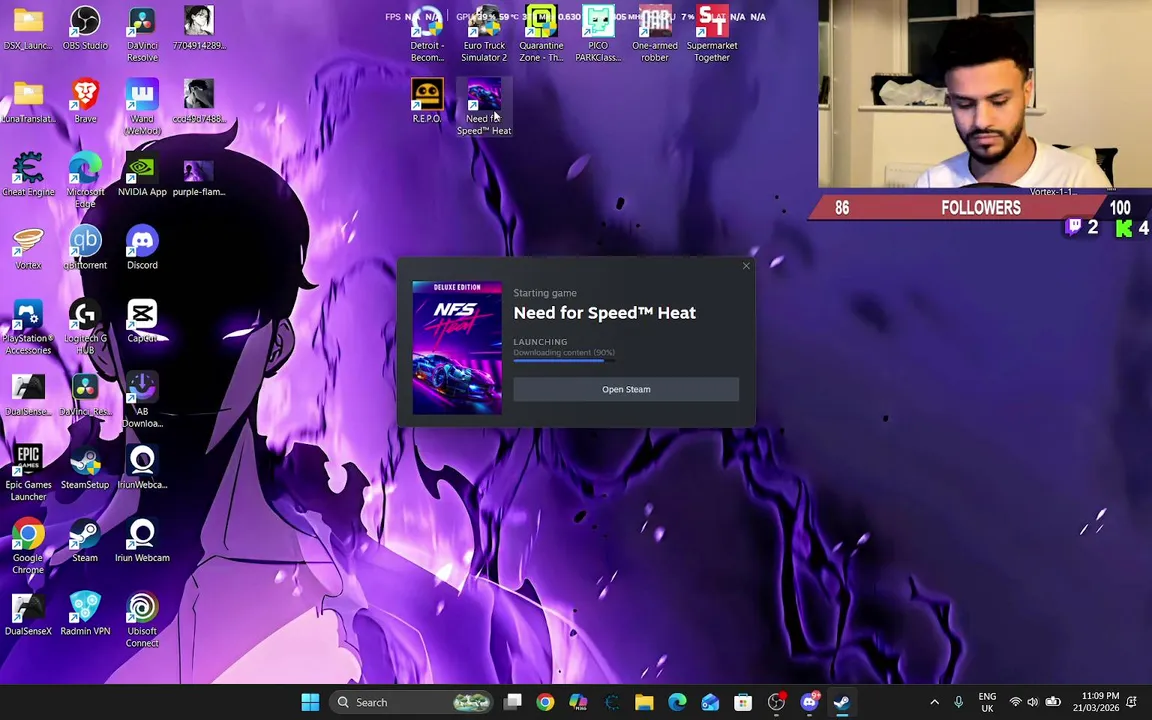1152x720 pixels.
Task: Click the NFS Heat cover art thumbnail
Action: [x=457, y=348]
